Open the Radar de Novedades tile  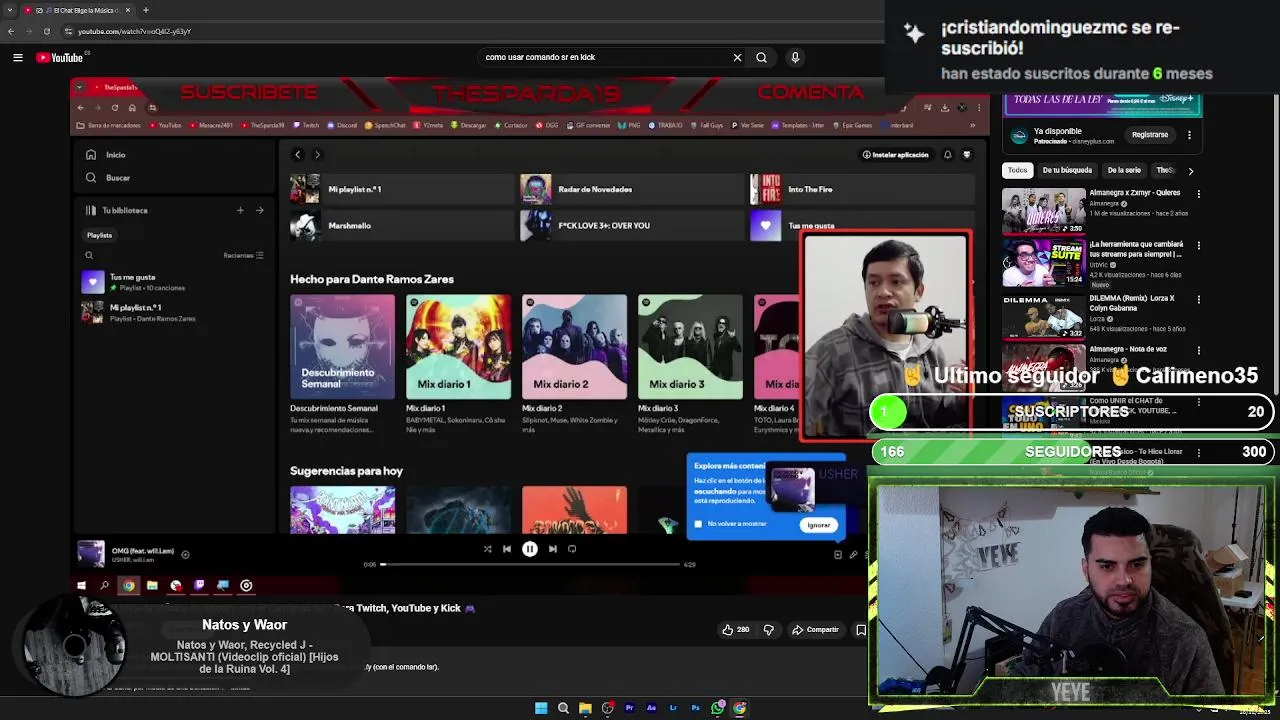click(632, 189)
